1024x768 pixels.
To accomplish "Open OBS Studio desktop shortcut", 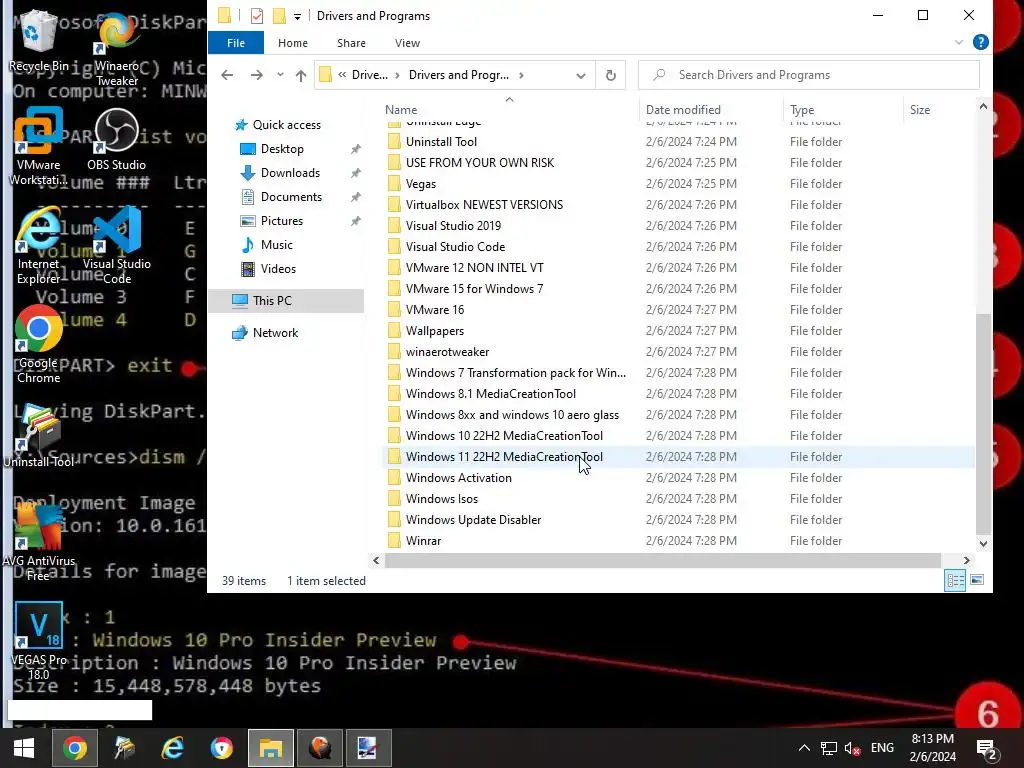I will pyautogui.click(x=116, y=138).
